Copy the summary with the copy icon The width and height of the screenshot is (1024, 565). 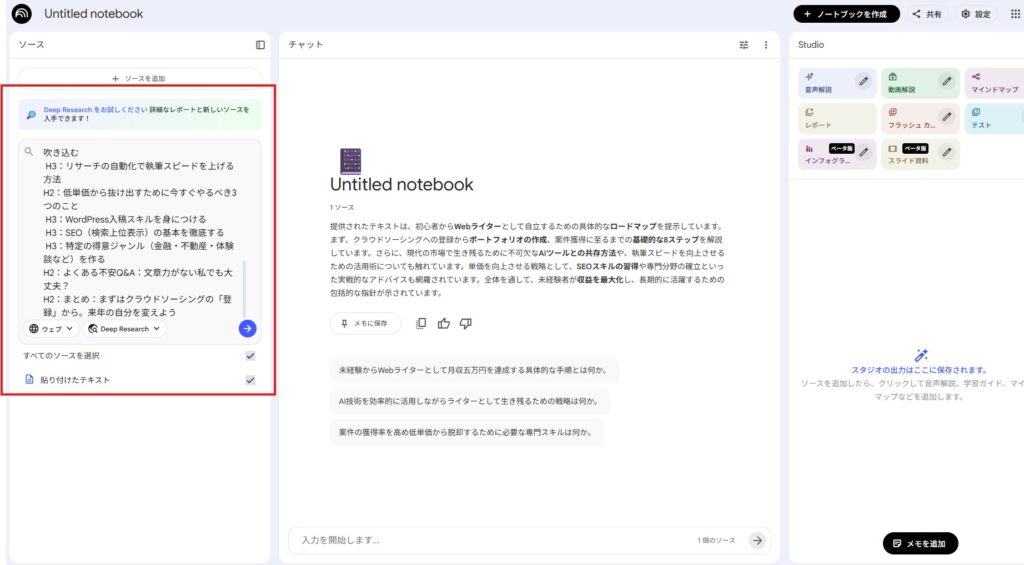[x=421, y=323]
